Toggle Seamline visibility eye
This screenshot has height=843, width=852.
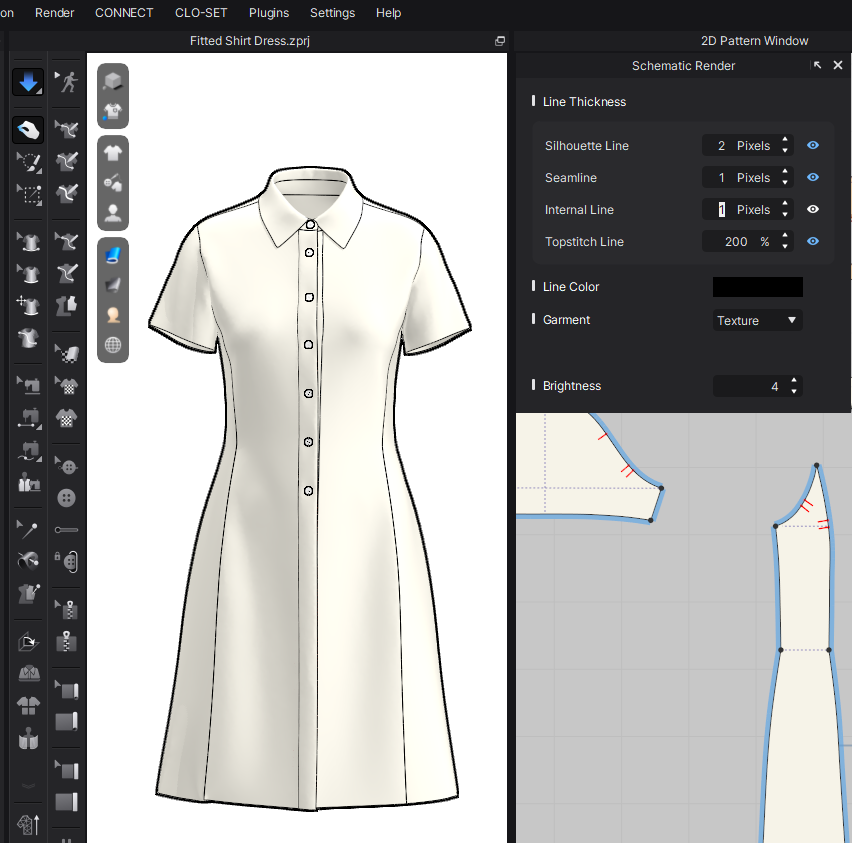click(813, 177)
